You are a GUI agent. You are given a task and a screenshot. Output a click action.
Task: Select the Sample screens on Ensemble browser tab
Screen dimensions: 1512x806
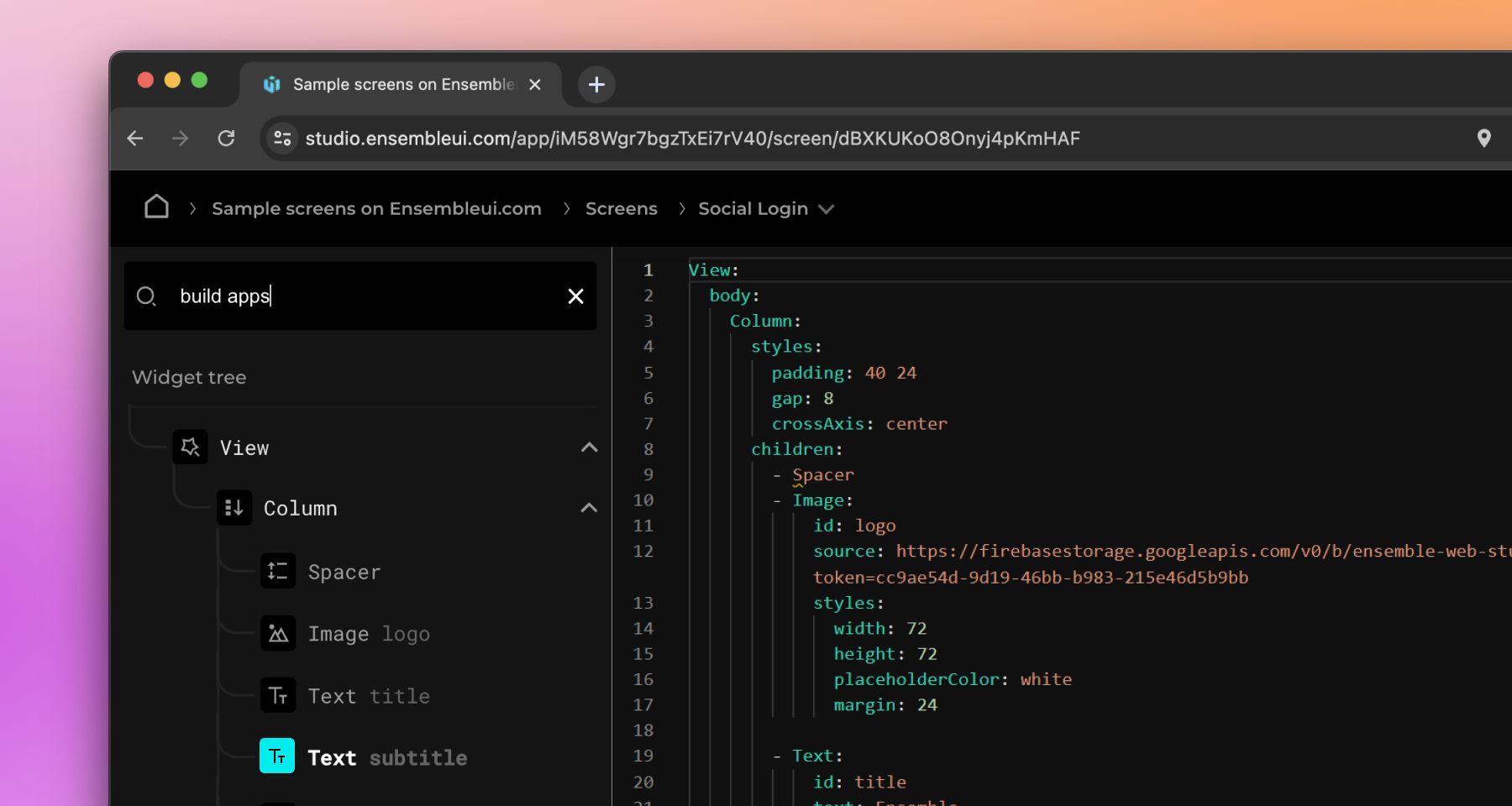(402, 85)
